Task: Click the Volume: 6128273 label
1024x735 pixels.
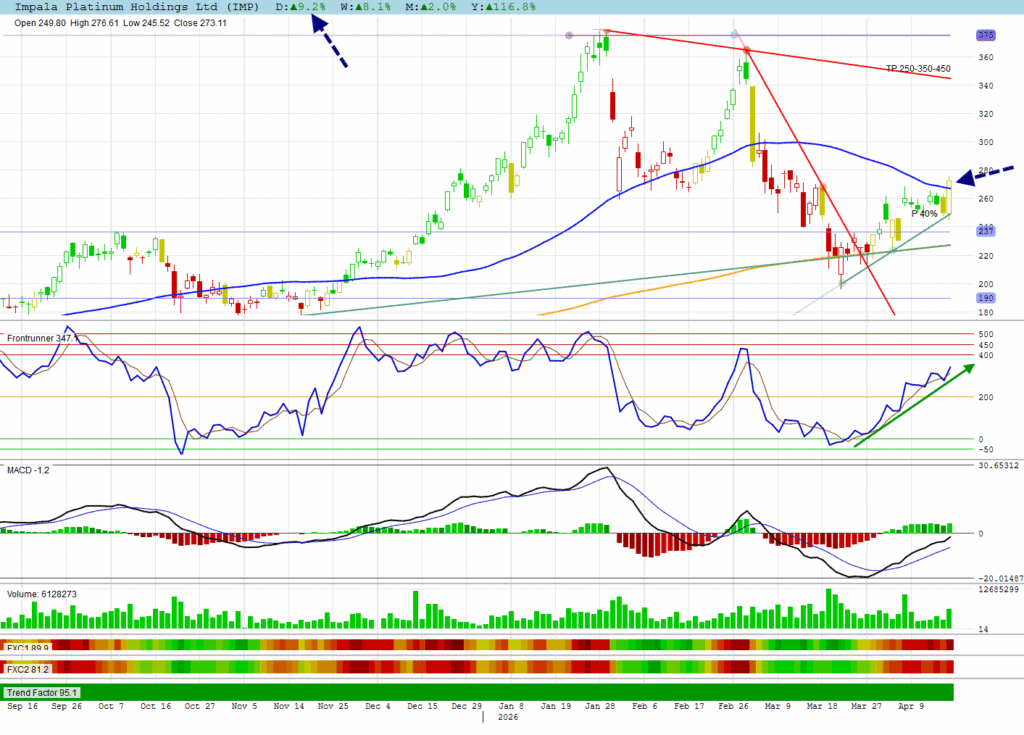Action: pos(42,594)
